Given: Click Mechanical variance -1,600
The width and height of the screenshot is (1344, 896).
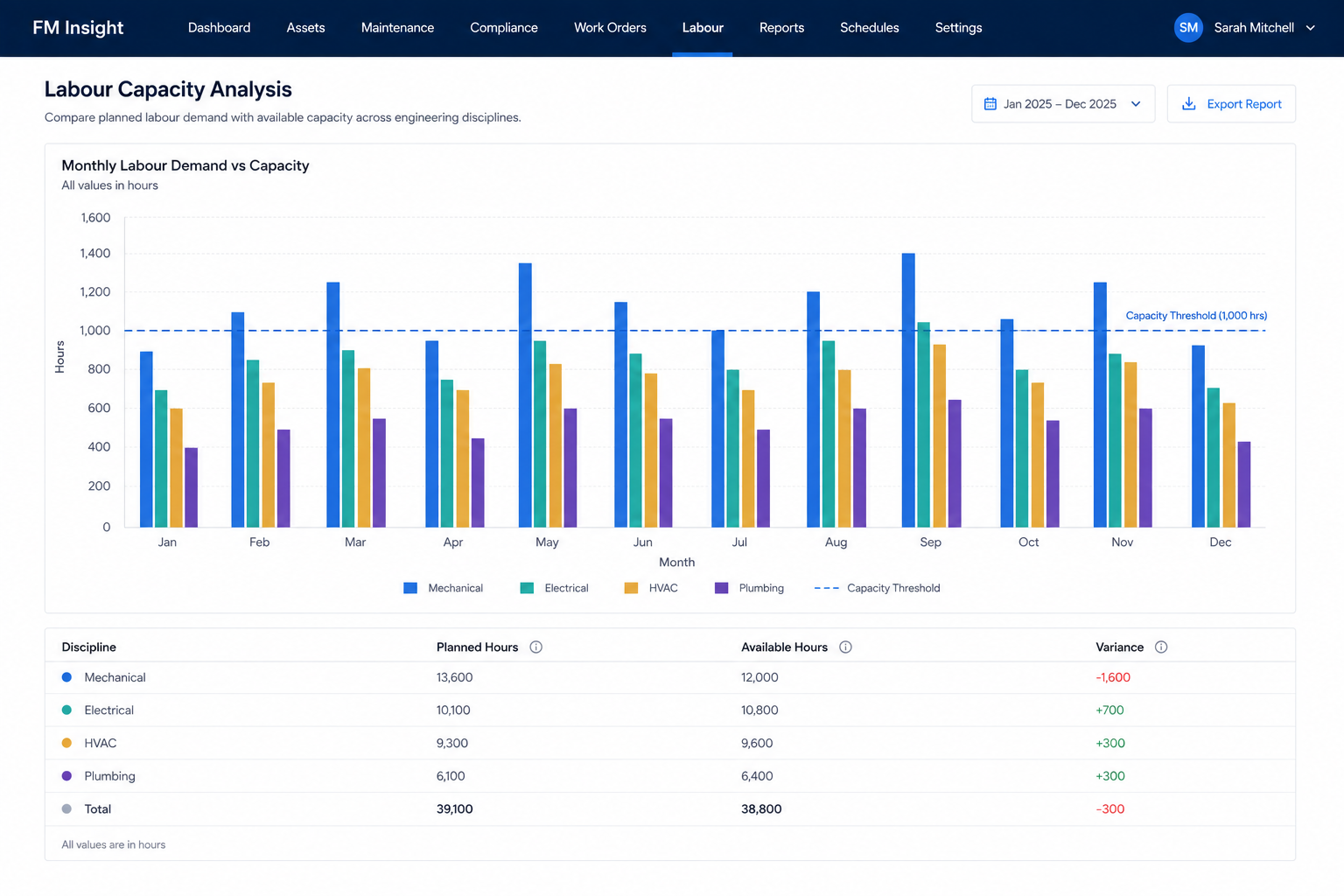Looking at the screenshot, I should 1113,677.
